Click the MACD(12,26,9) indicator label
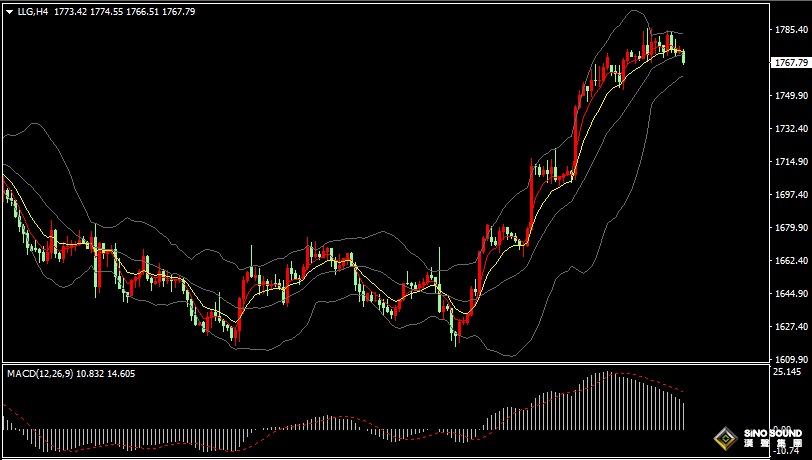 (40, 373)
